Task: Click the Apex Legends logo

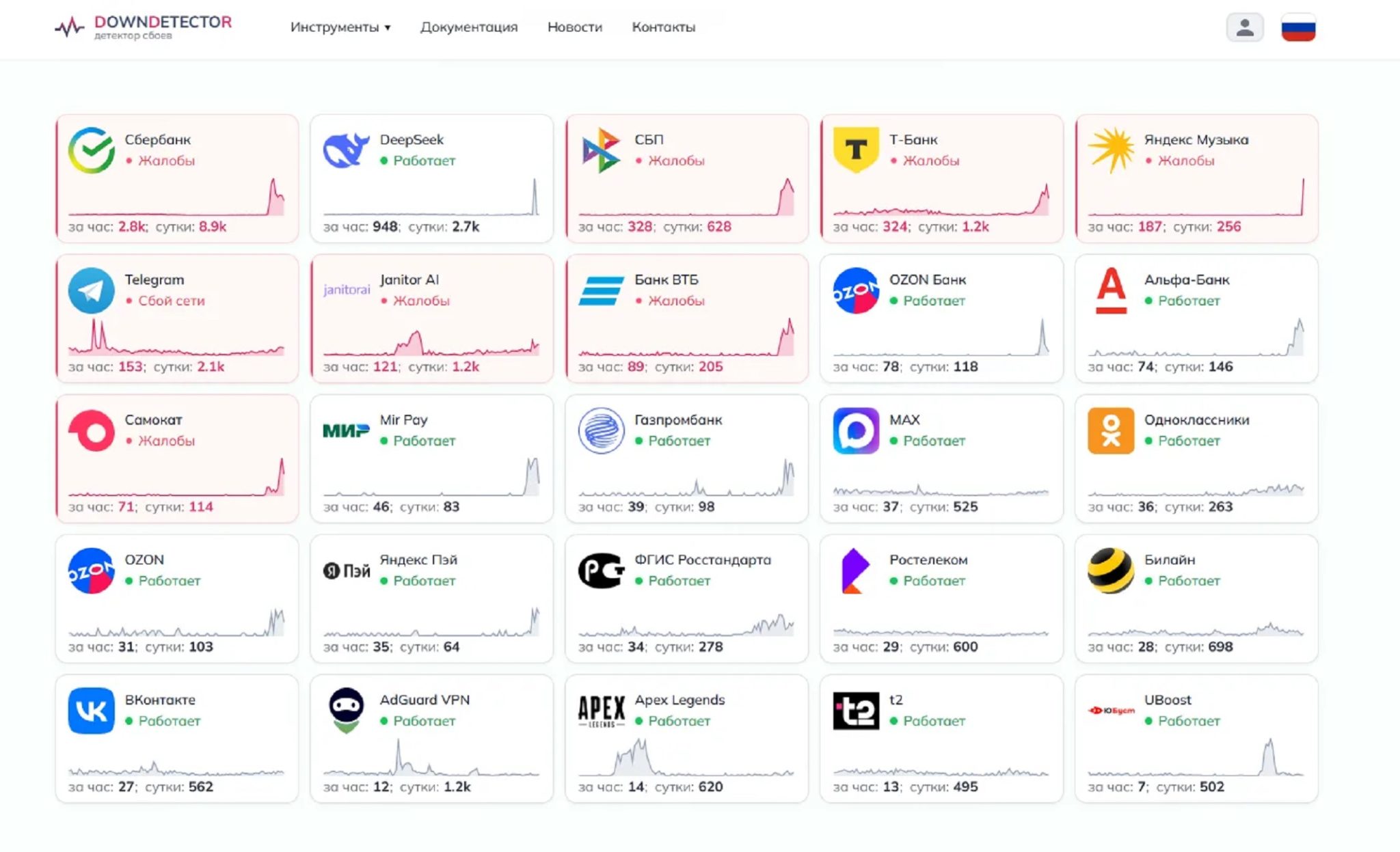Action: 601,711
